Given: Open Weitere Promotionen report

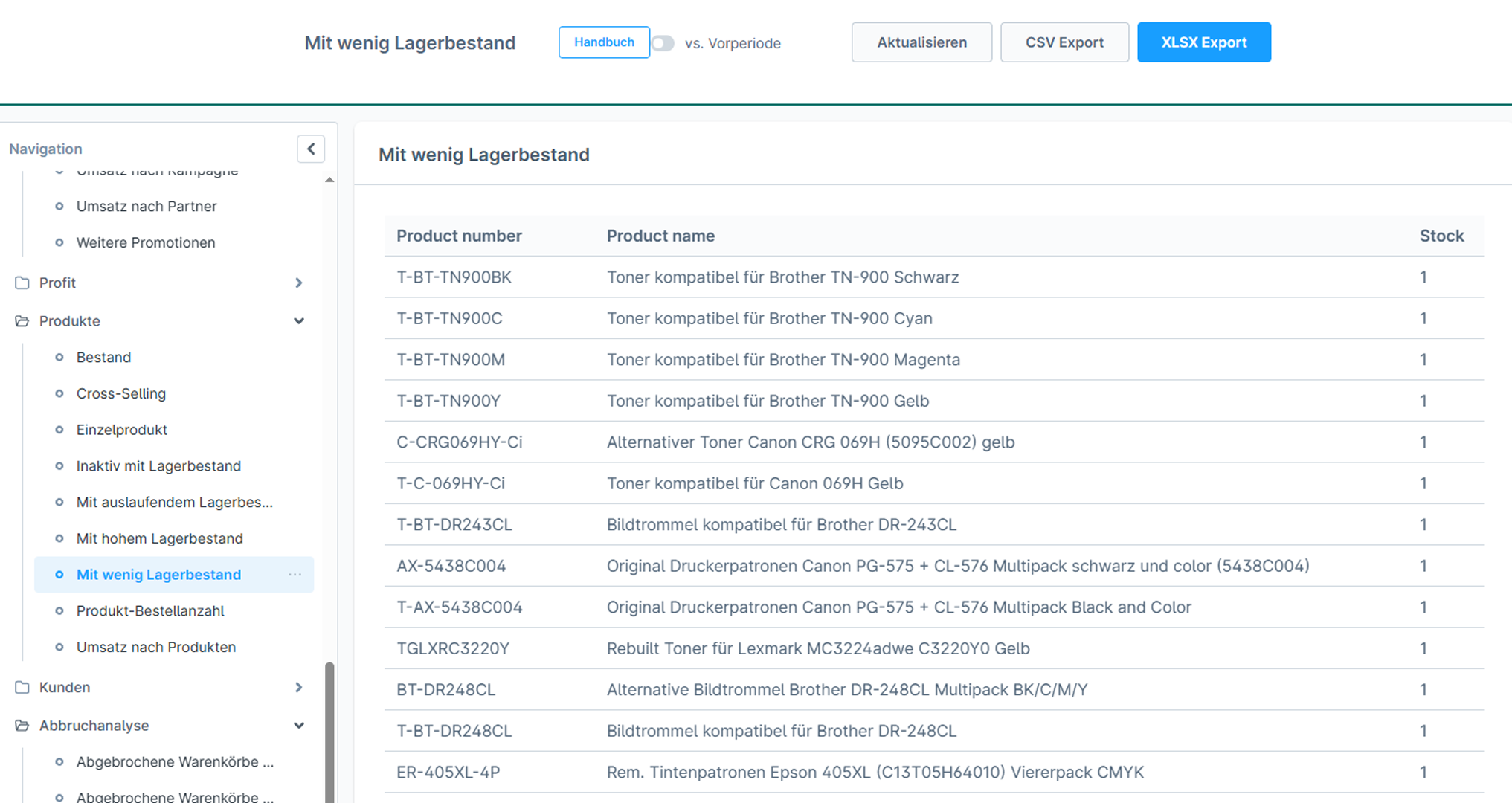Looking at the screenshot, I should coord(146,242).
